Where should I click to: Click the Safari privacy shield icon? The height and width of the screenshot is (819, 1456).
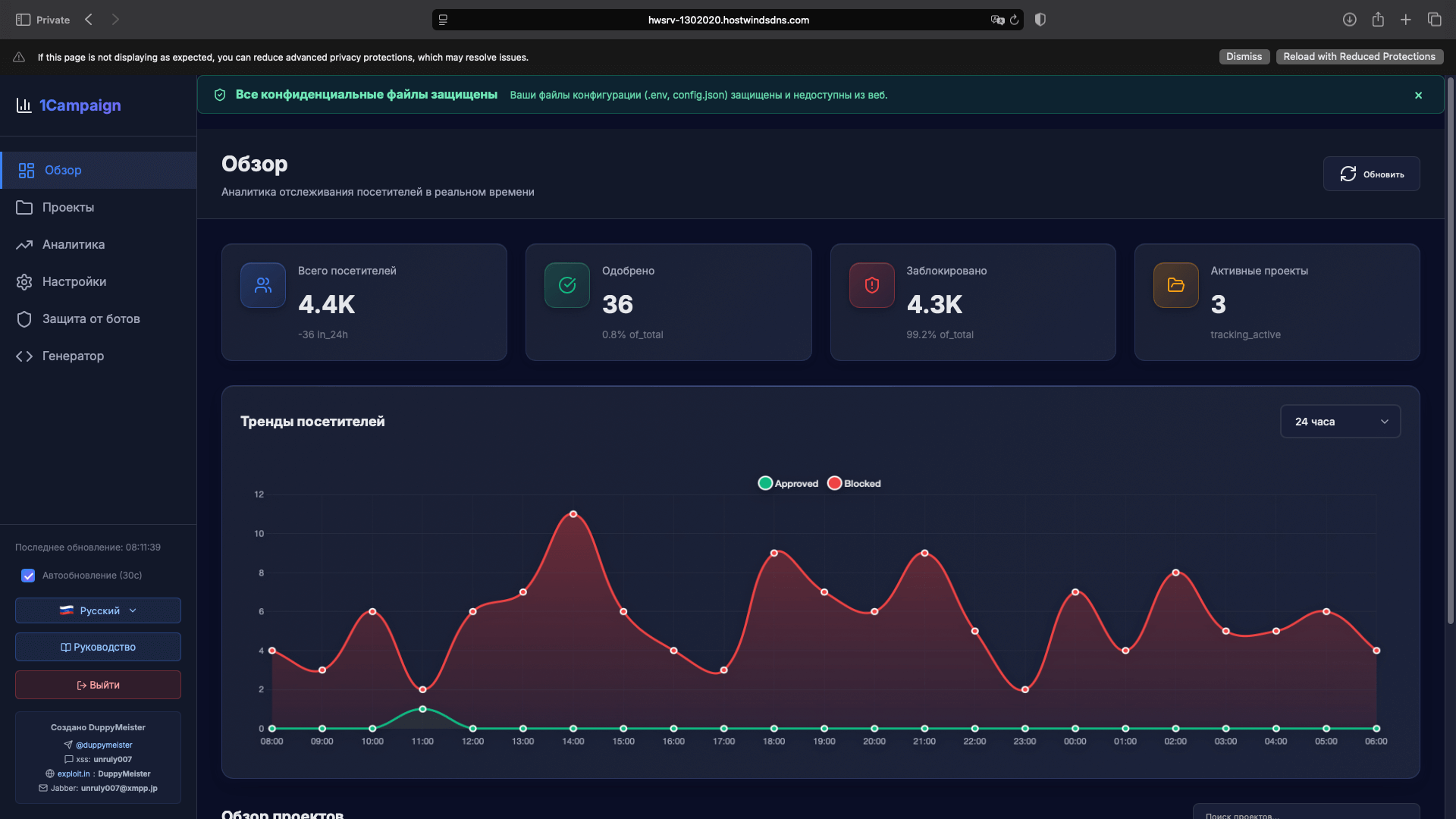tap(1040, 20)
